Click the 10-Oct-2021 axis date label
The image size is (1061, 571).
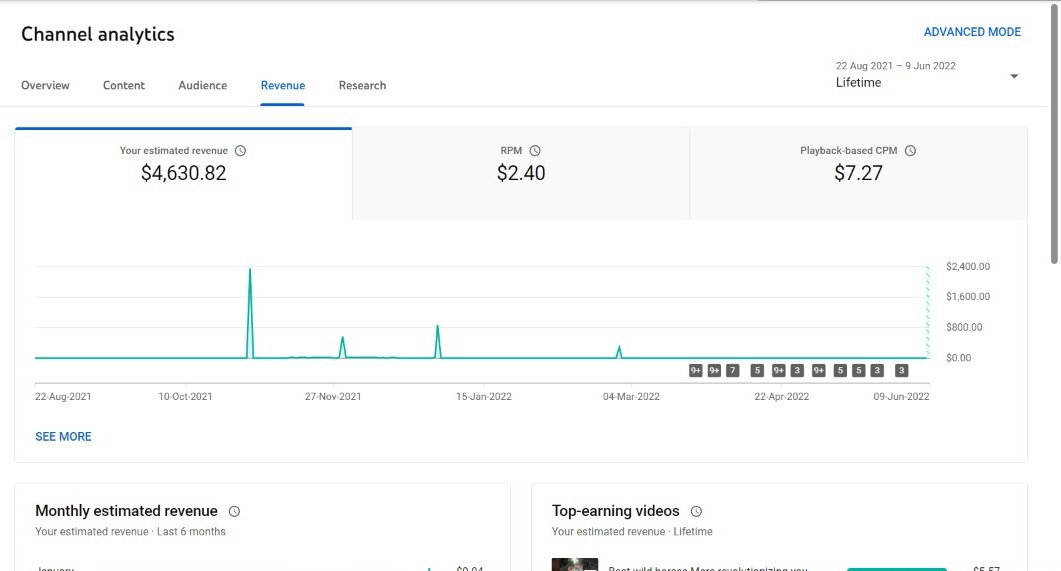tap(185, 396)
